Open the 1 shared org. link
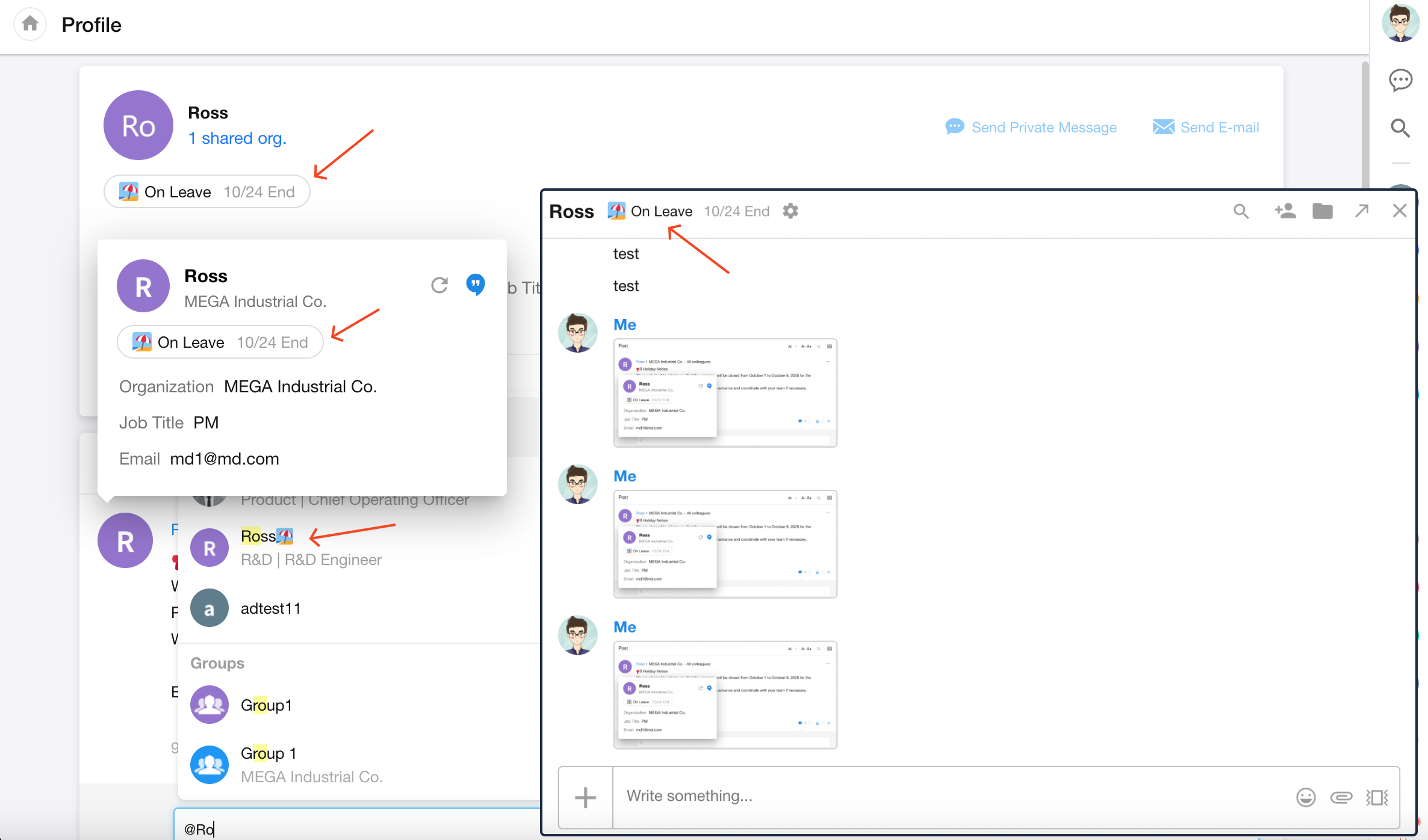The image size is (1428, 840). pos(237,138)
